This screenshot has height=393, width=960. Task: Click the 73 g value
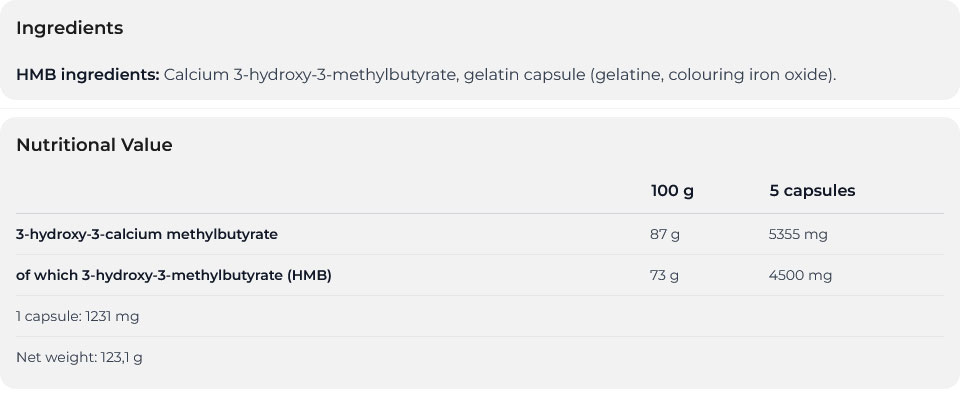pyautogui.click(x=664, y=275)
